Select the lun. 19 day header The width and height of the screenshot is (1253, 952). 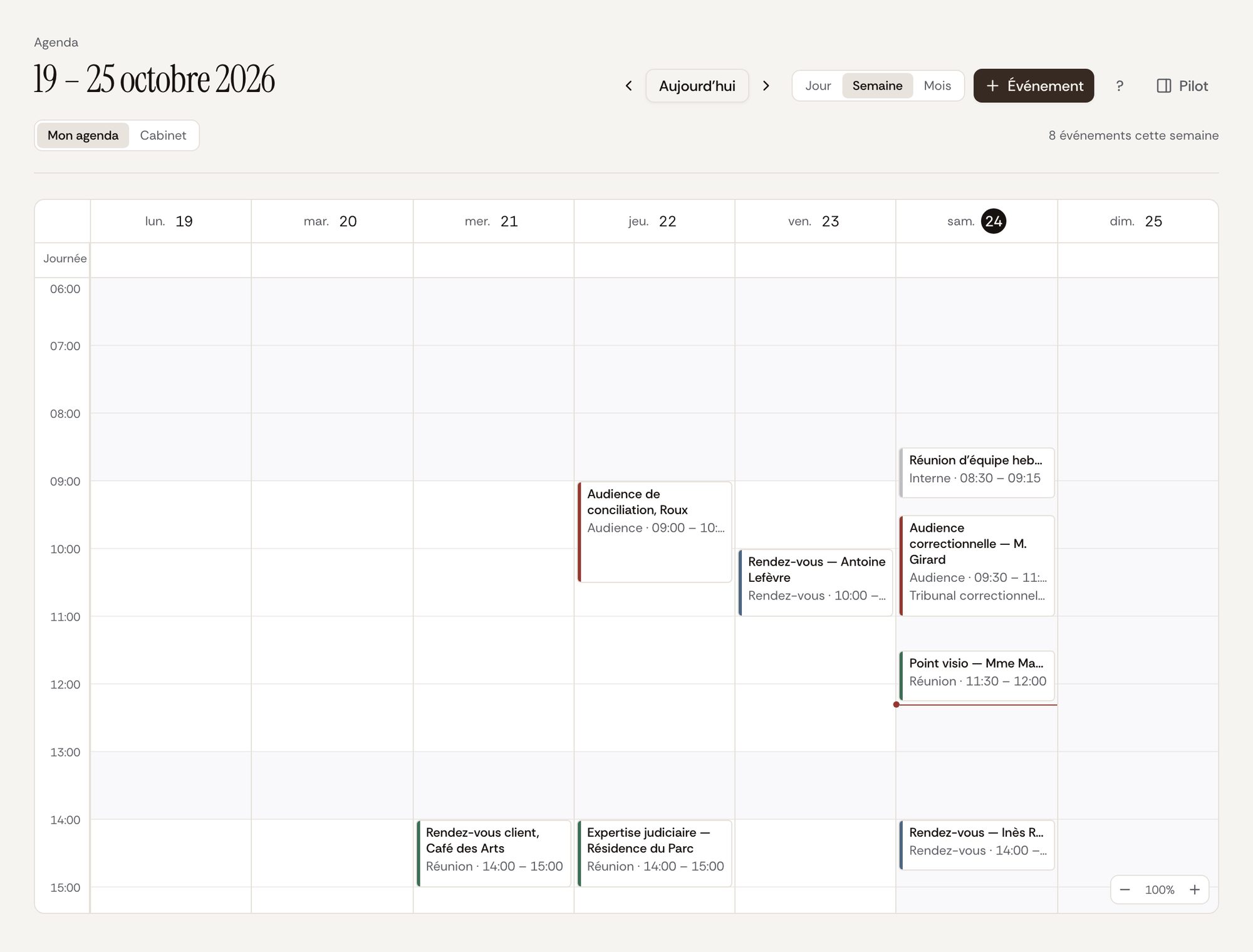tap(170, 221)
